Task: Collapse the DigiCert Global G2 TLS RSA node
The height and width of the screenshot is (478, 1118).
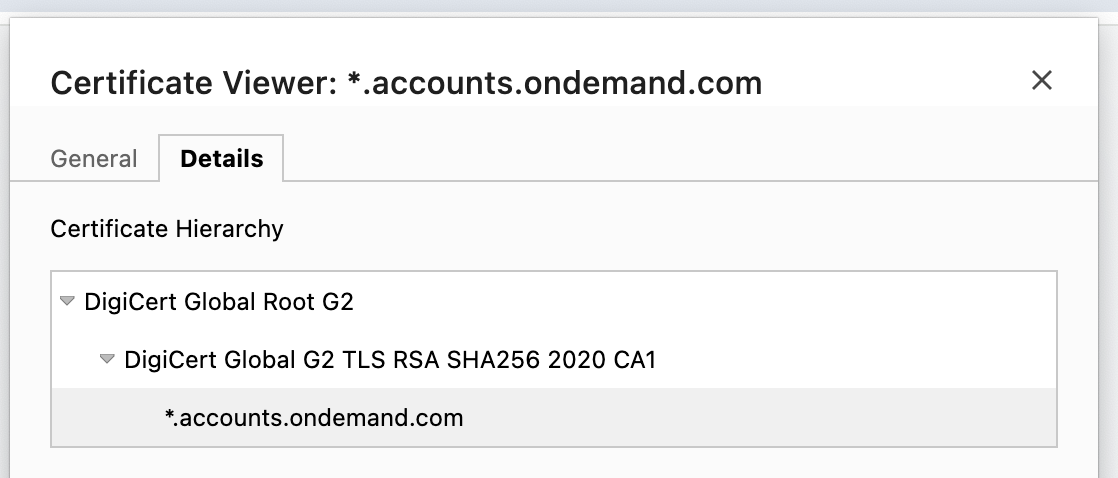Action: pos(107,360)
